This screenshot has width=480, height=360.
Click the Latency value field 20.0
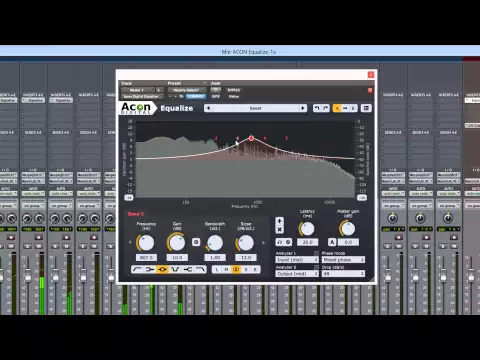(307, 242)
